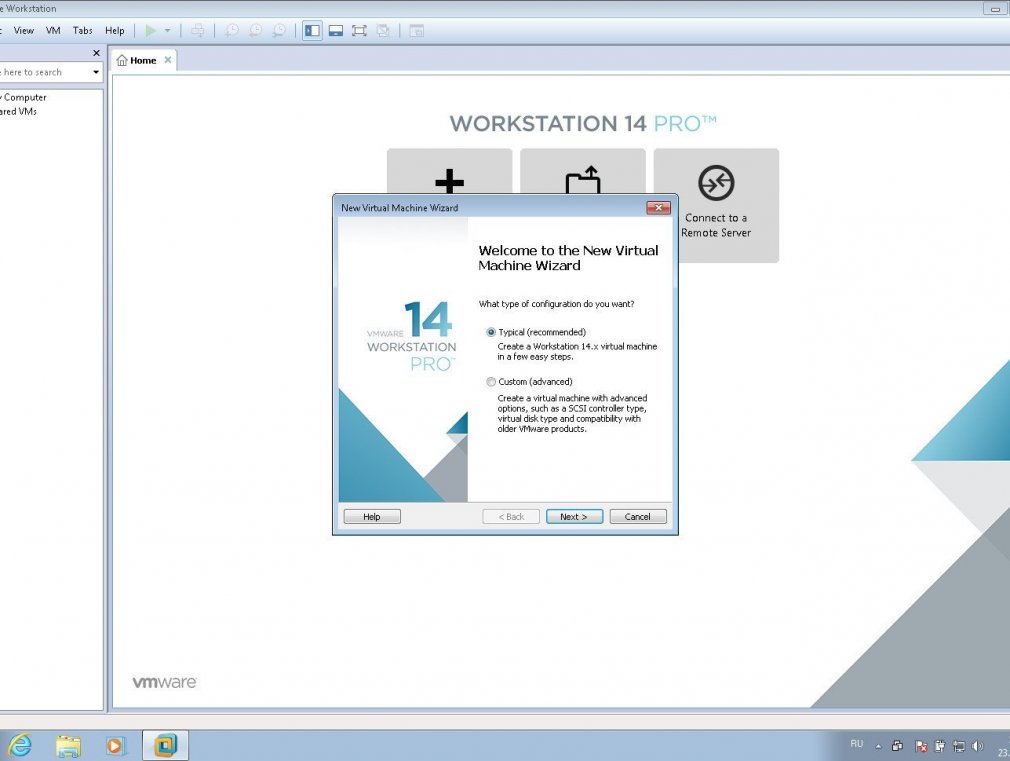Click the network tray icon

(x=958, y=746)
